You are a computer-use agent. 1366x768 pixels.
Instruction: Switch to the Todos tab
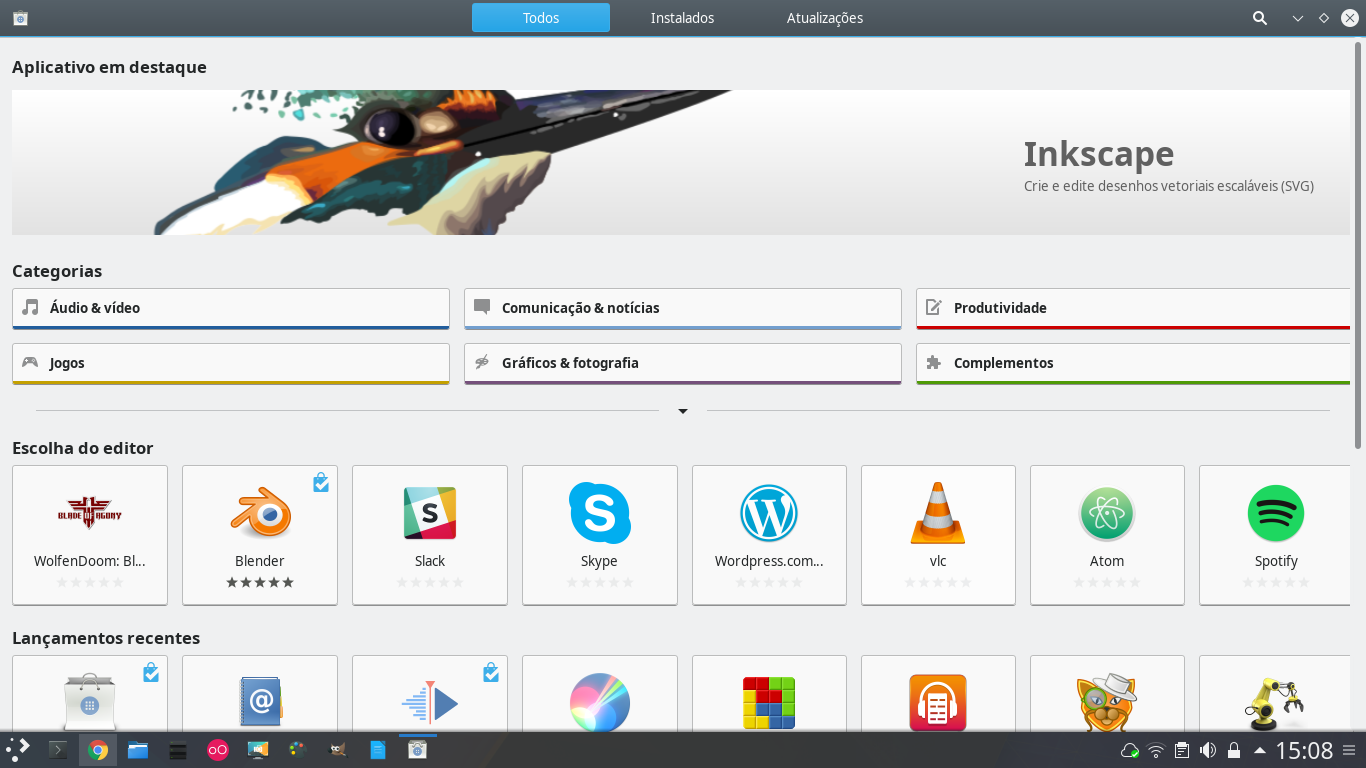tap(540, 18)
